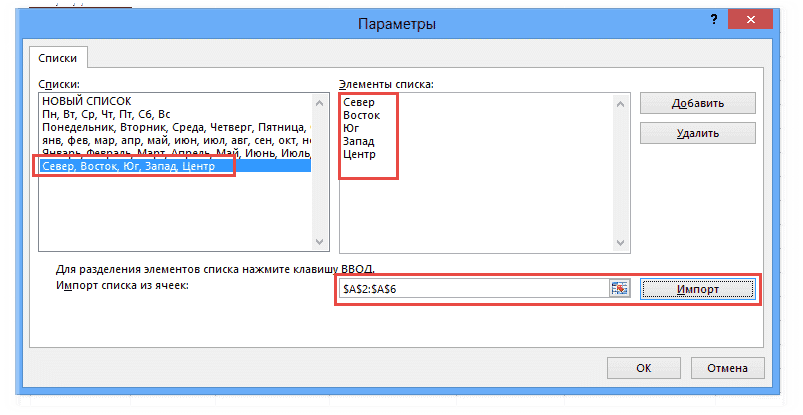
Task: Click the Импорт button
Action: [696, 288]
